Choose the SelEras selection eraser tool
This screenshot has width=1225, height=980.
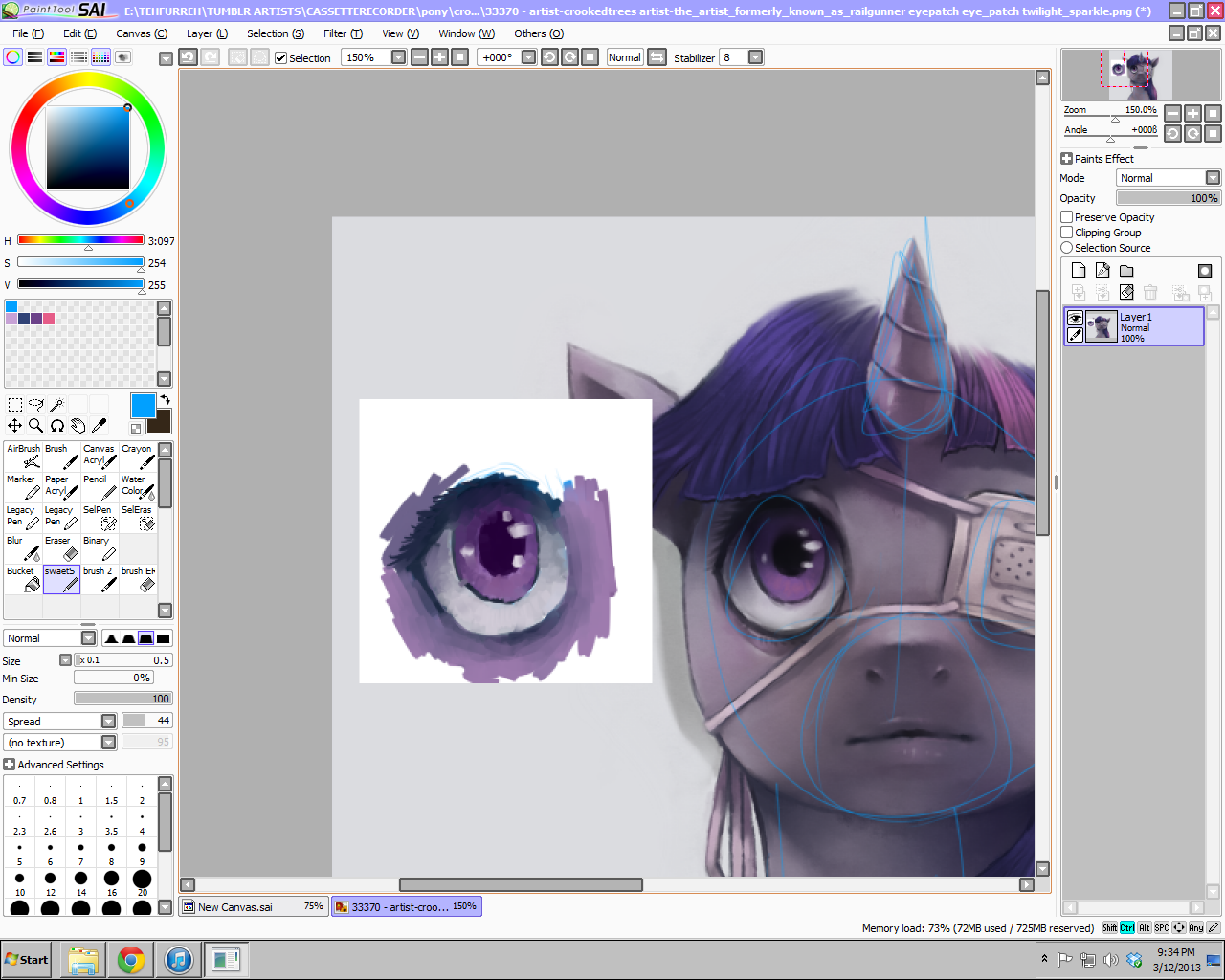pos(138,517)
